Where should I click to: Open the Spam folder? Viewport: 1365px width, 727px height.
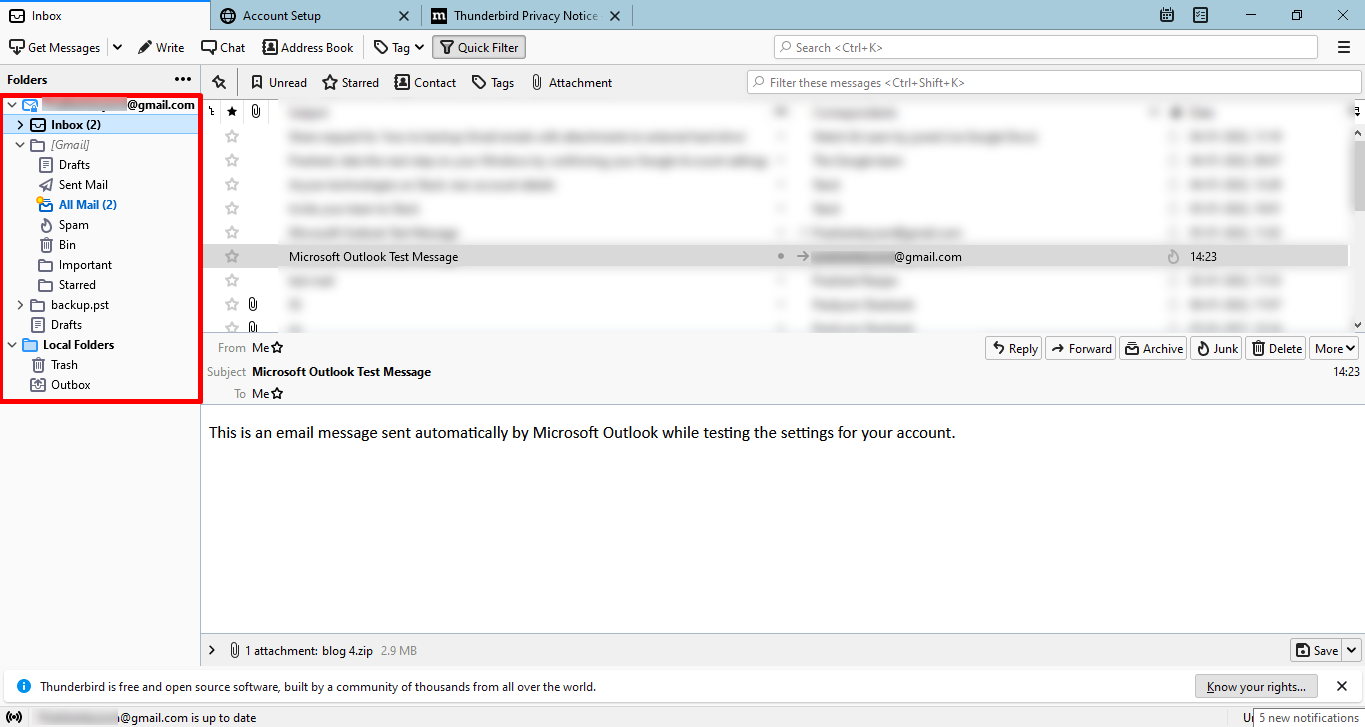[x=74, y=225]
